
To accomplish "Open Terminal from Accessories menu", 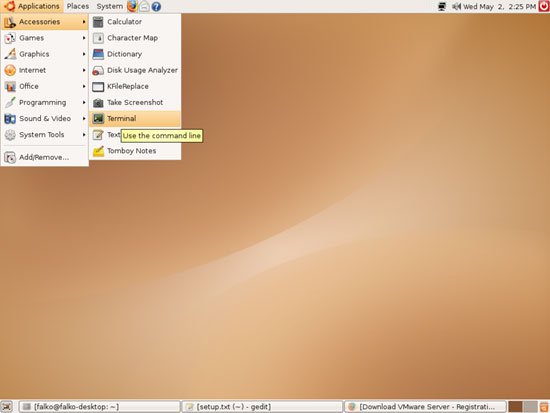I will [x=135, y=119].
